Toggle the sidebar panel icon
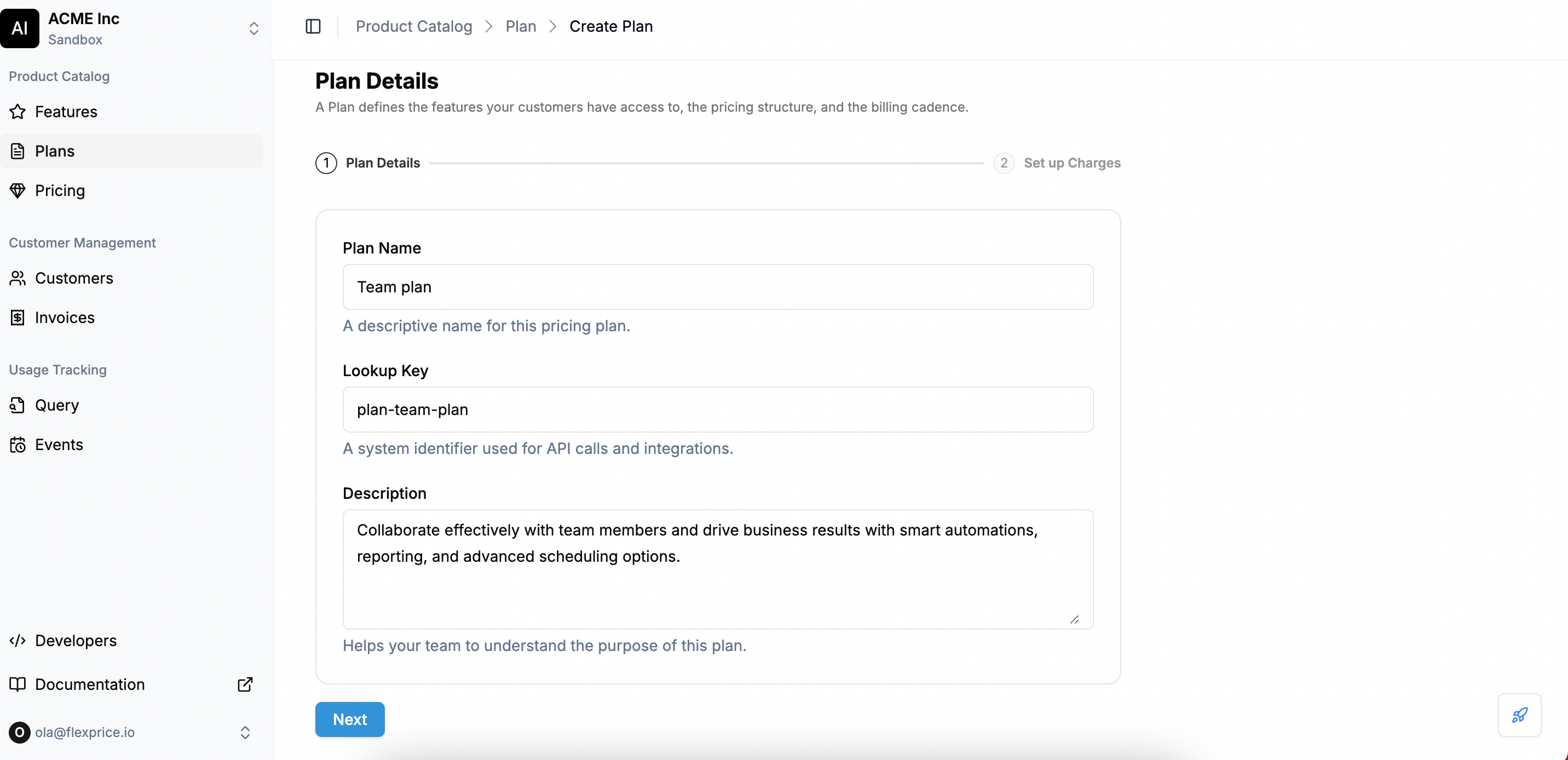This screenshot has height=760, width=1568. coord(313,26)
